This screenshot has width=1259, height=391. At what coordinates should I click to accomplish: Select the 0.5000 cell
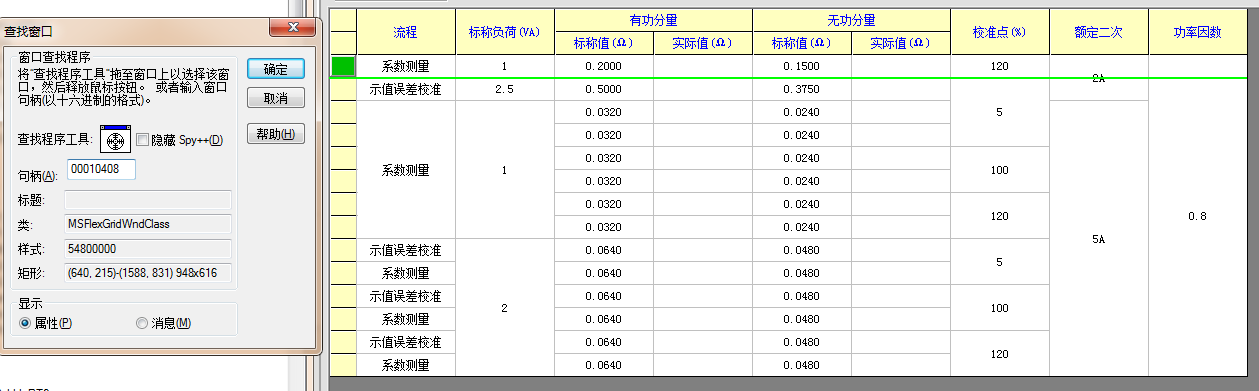tap(604, 89)
